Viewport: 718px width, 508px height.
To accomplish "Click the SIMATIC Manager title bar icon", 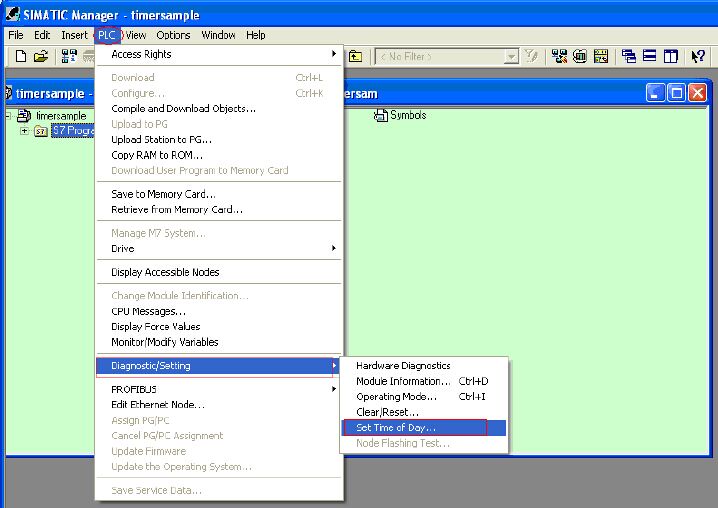I will pos(12,14).
